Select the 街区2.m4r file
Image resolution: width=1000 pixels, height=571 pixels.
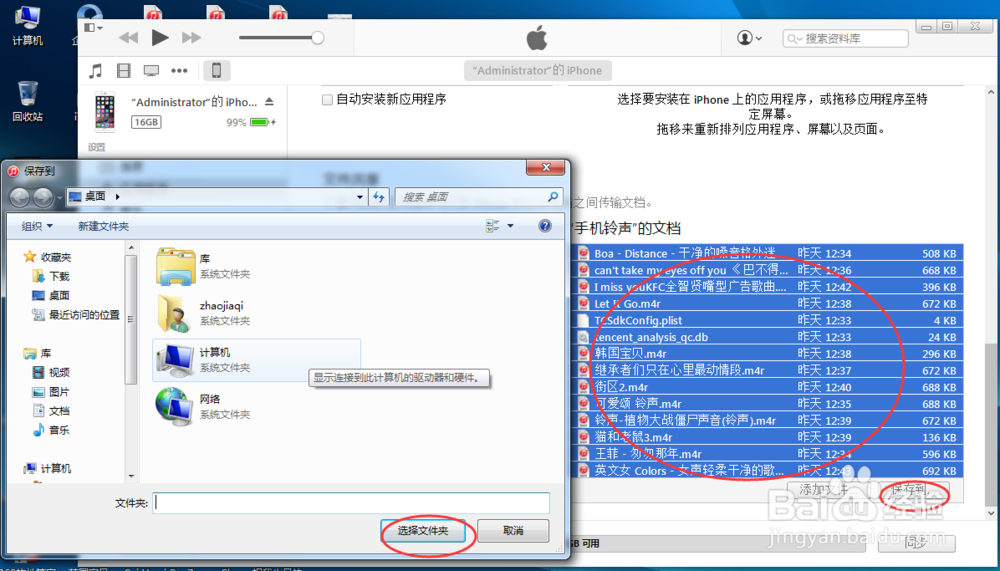pyautogui.click(x=770, y=387)
